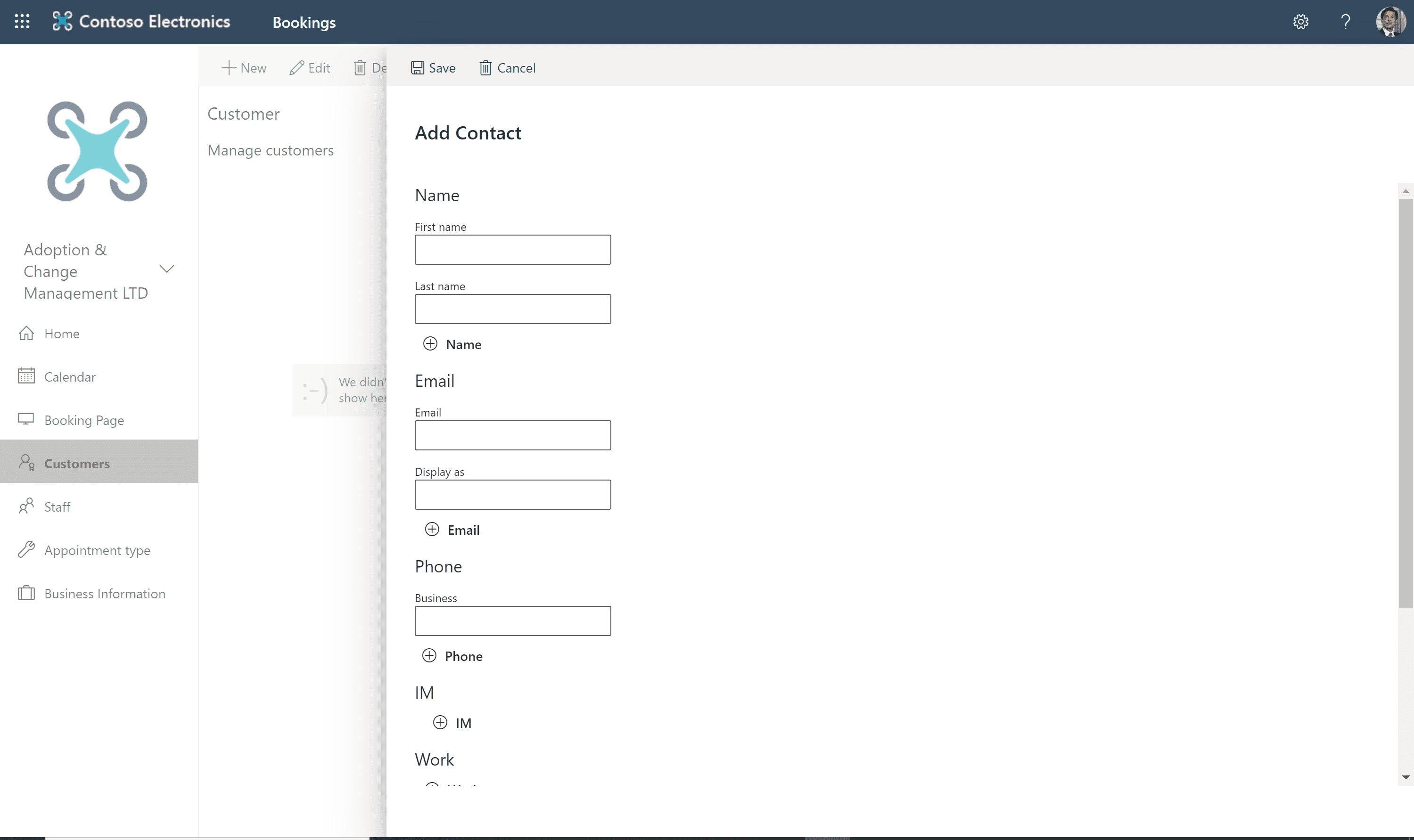Expand the Adoption & Change Management dropdown

pos(166,269)
